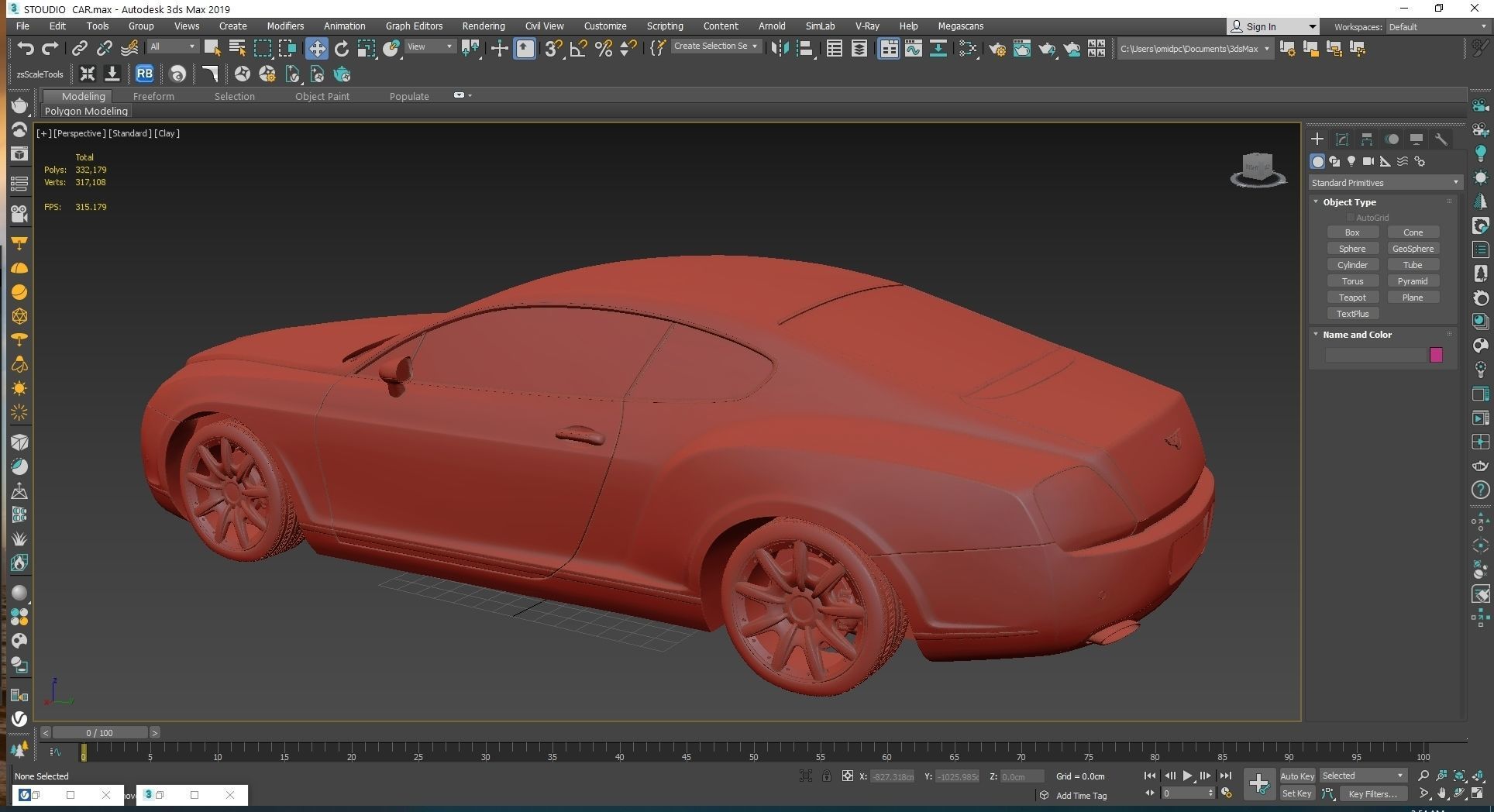Image resolution: width=1494 pixels, height=812 pixels.
Task: Click the Sphere primitive button
Action: click(1352, 249)
